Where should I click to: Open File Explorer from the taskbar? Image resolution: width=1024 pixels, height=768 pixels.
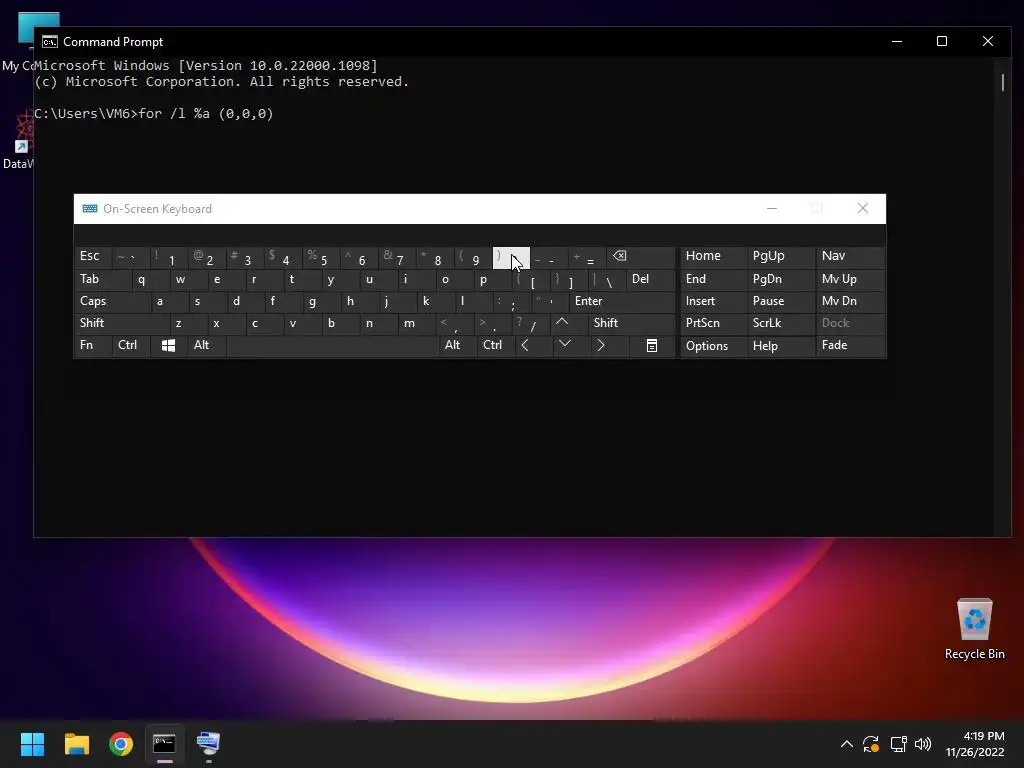[76, 744]
